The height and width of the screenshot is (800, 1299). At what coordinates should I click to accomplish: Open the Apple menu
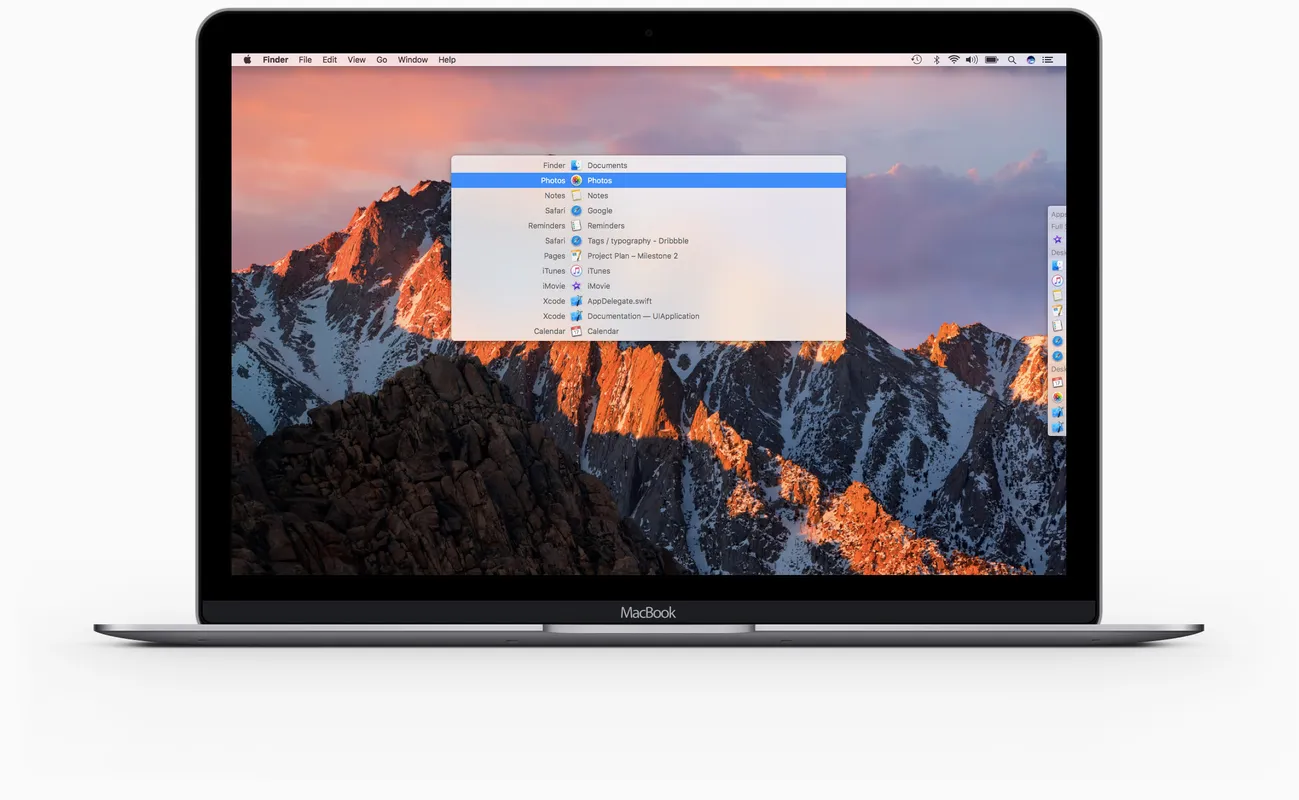pos(248,60)
